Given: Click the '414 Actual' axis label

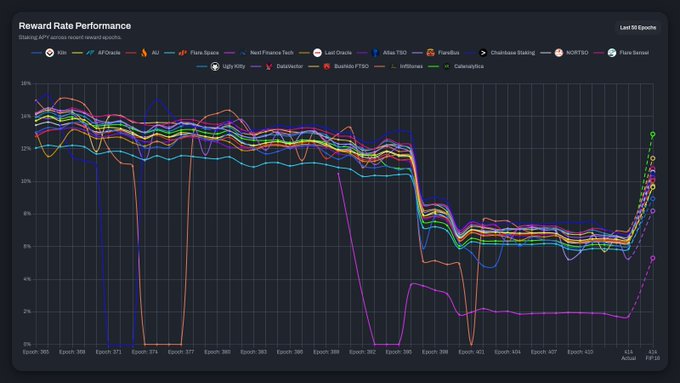Looking at the screenshot, I should click(x=628, y=355).
